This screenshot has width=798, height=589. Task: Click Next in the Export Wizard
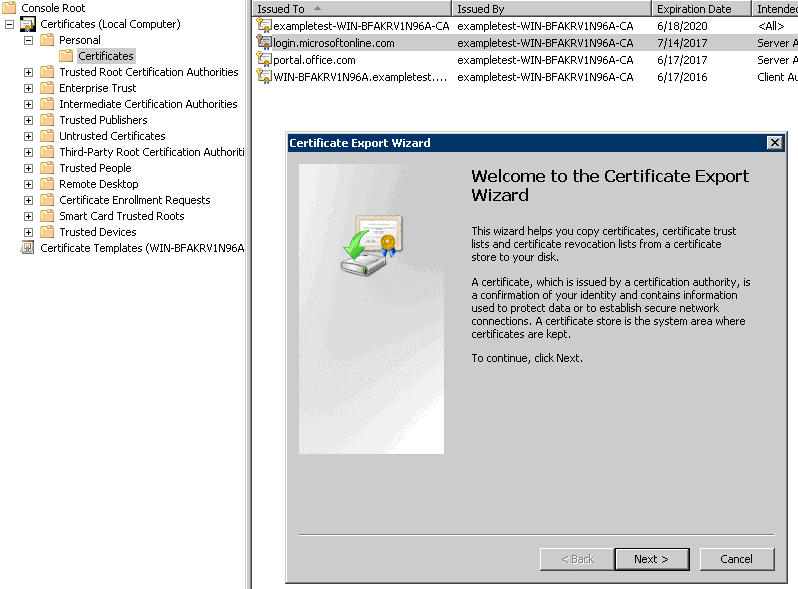click(x=652, y=559)
